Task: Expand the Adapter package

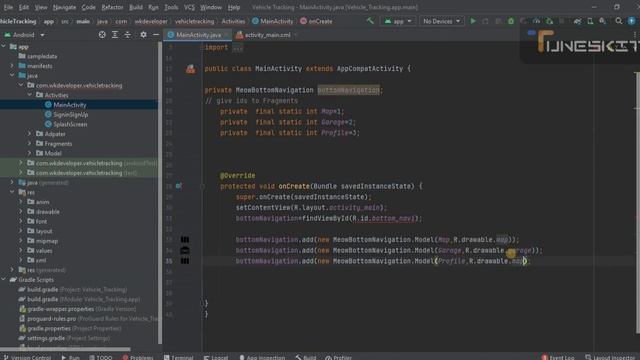Action: (30, 134)
